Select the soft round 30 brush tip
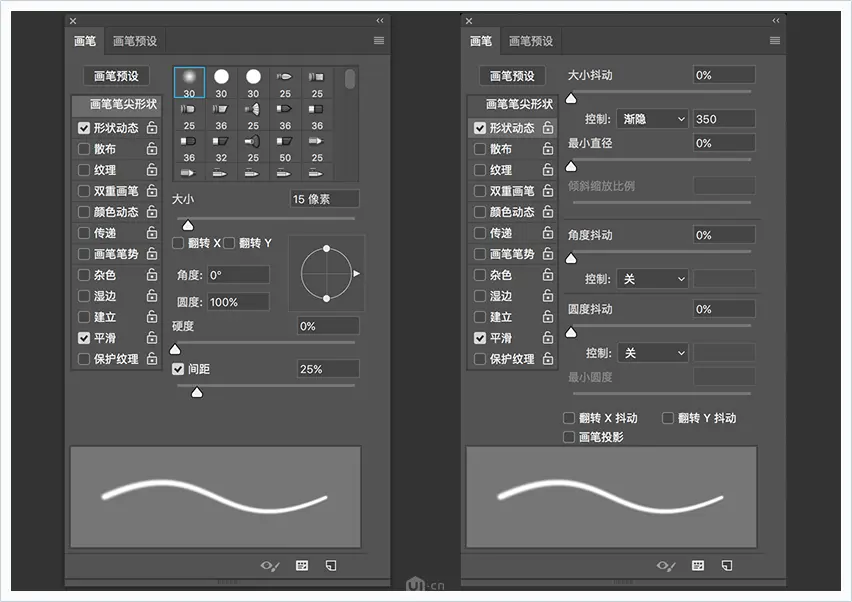 click(x=189, y=83)
